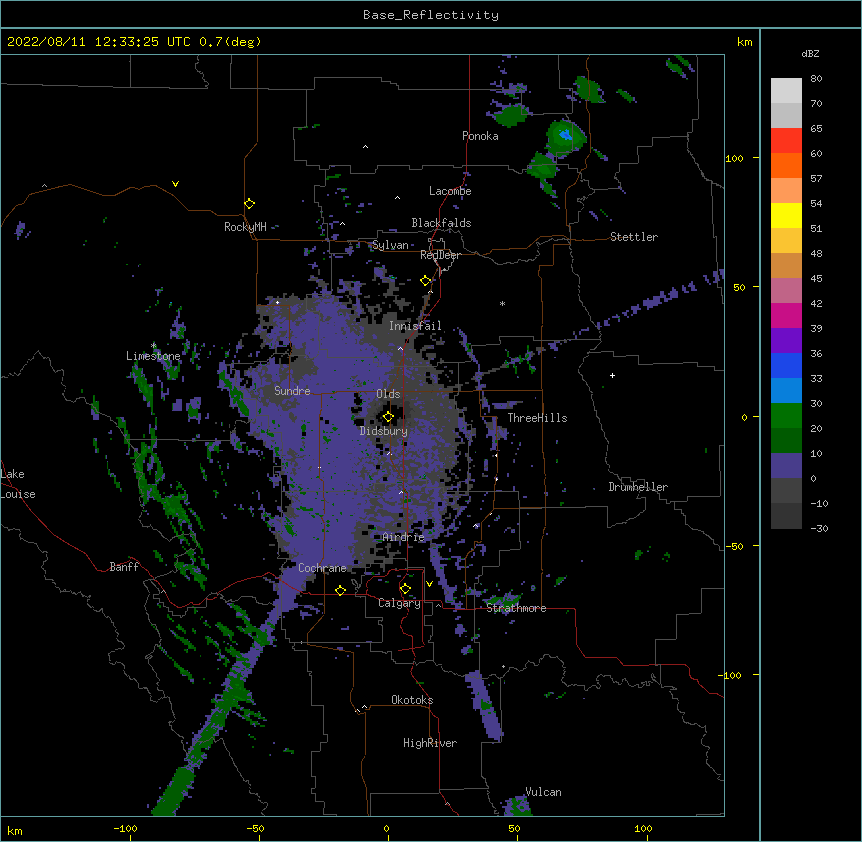Click the RockyMH label
The image size is (862, 842).
point(245,227)
